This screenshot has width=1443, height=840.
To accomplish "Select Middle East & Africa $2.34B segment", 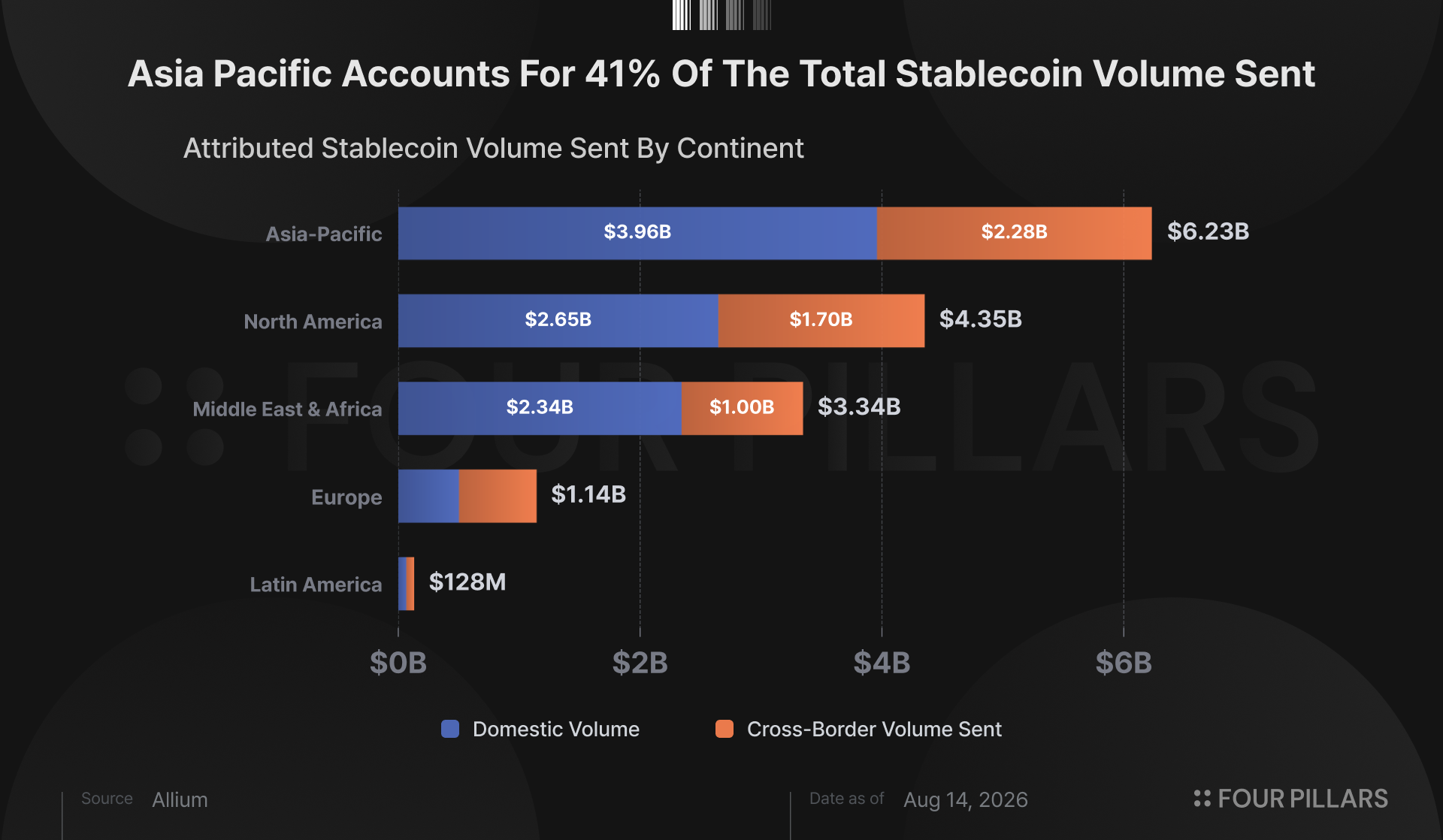I will click(540, 408).
